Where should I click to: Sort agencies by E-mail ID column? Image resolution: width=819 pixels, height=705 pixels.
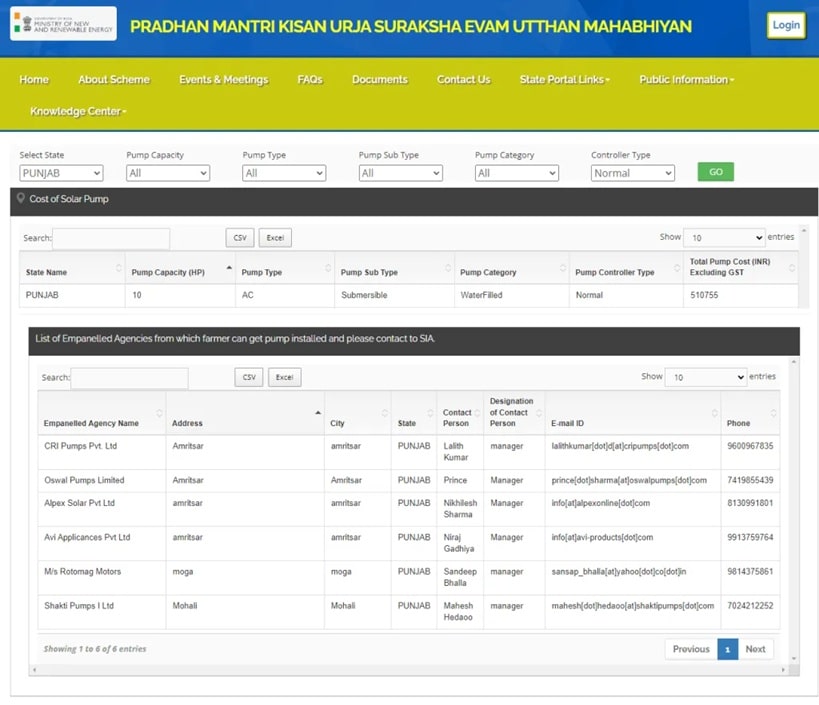633,413
